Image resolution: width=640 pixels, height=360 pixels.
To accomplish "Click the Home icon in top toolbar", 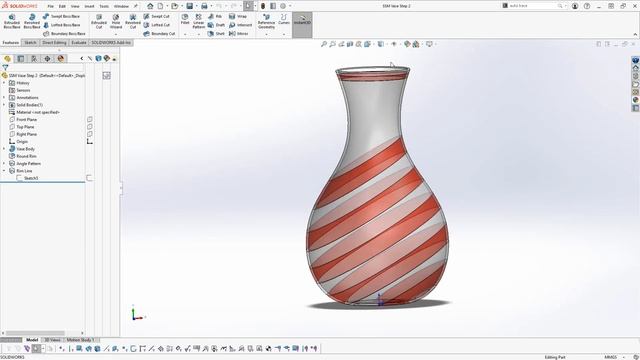I will tap(150, 6).
